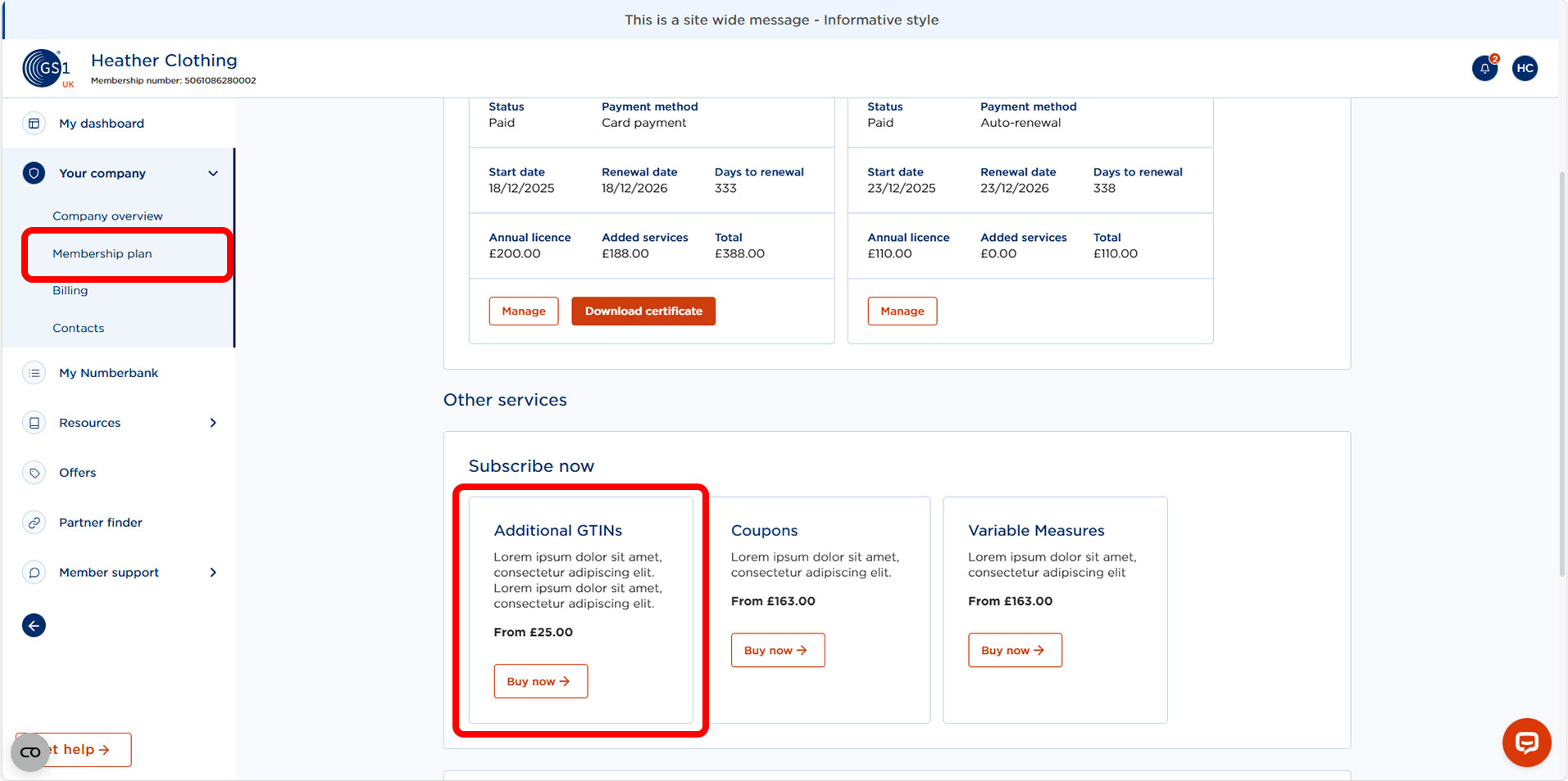Select the Offers tag icon

point(33,473)
